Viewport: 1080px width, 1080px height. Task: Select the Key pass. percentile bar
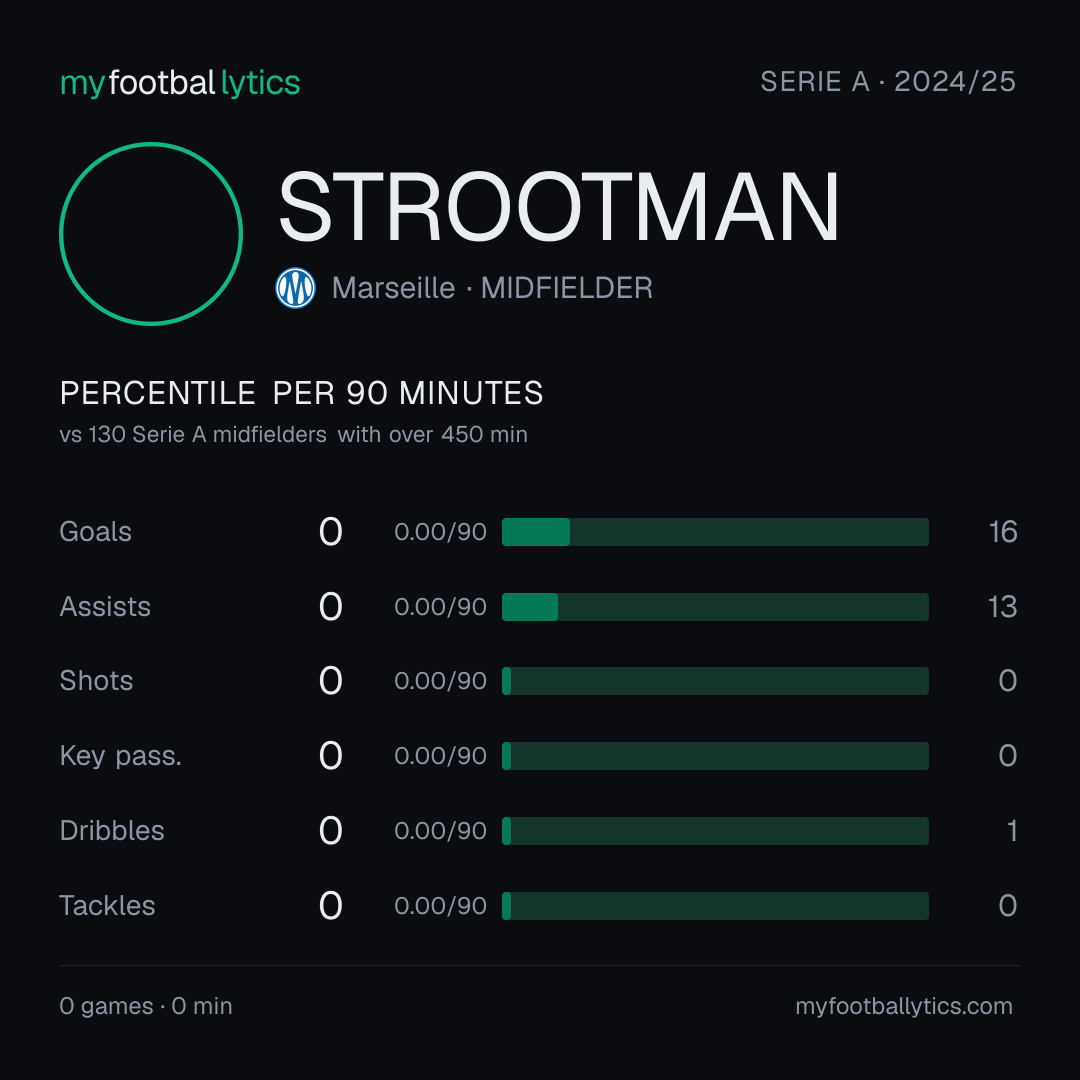click(715, 756)
